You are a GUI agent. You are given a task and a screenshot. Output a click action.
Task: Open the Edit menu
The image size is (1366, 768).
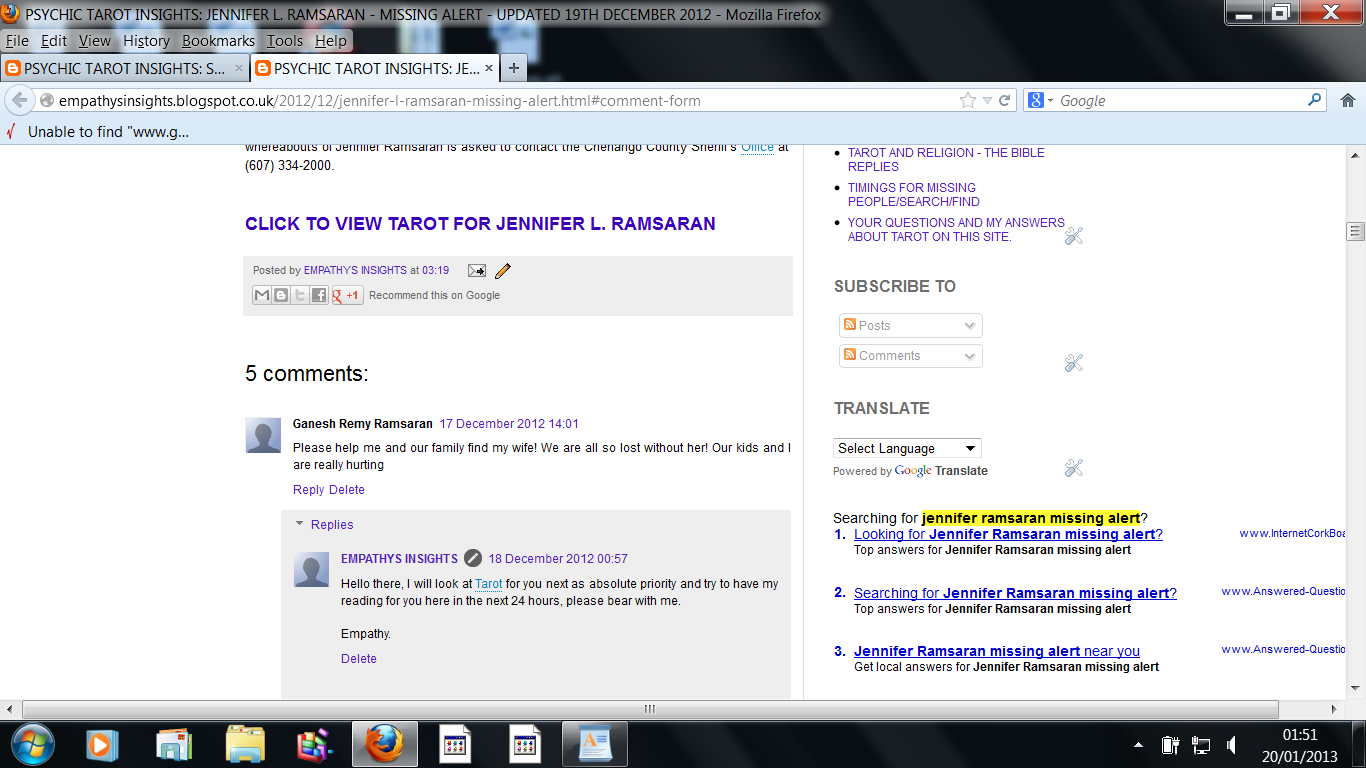(x=54, y=41)
